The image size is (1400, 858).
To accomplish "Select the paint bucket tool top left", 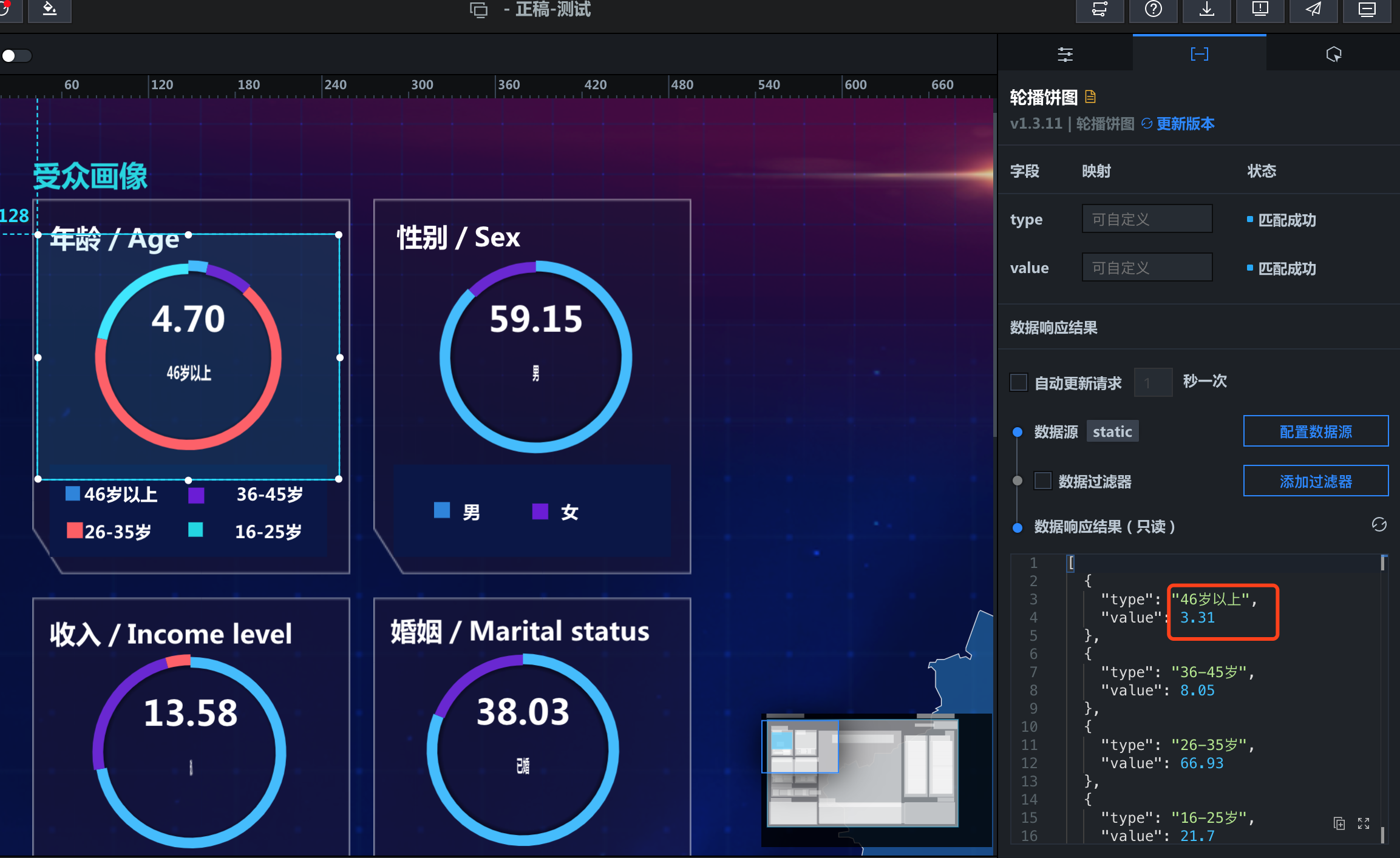I will pyautogui.click(x=49, y=10).
